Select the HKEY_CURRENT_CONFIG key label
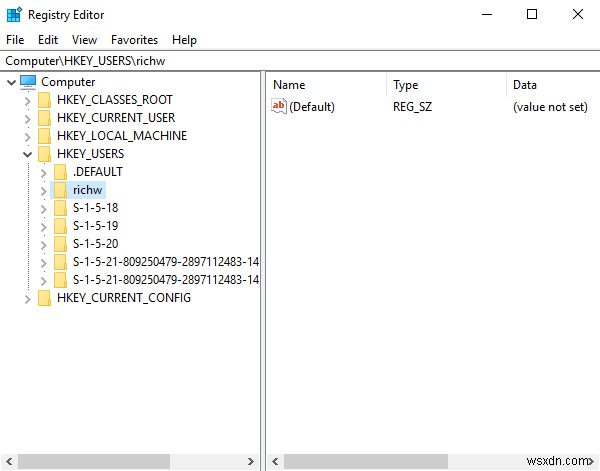This screenshot has height=471, width=600. 124,298
